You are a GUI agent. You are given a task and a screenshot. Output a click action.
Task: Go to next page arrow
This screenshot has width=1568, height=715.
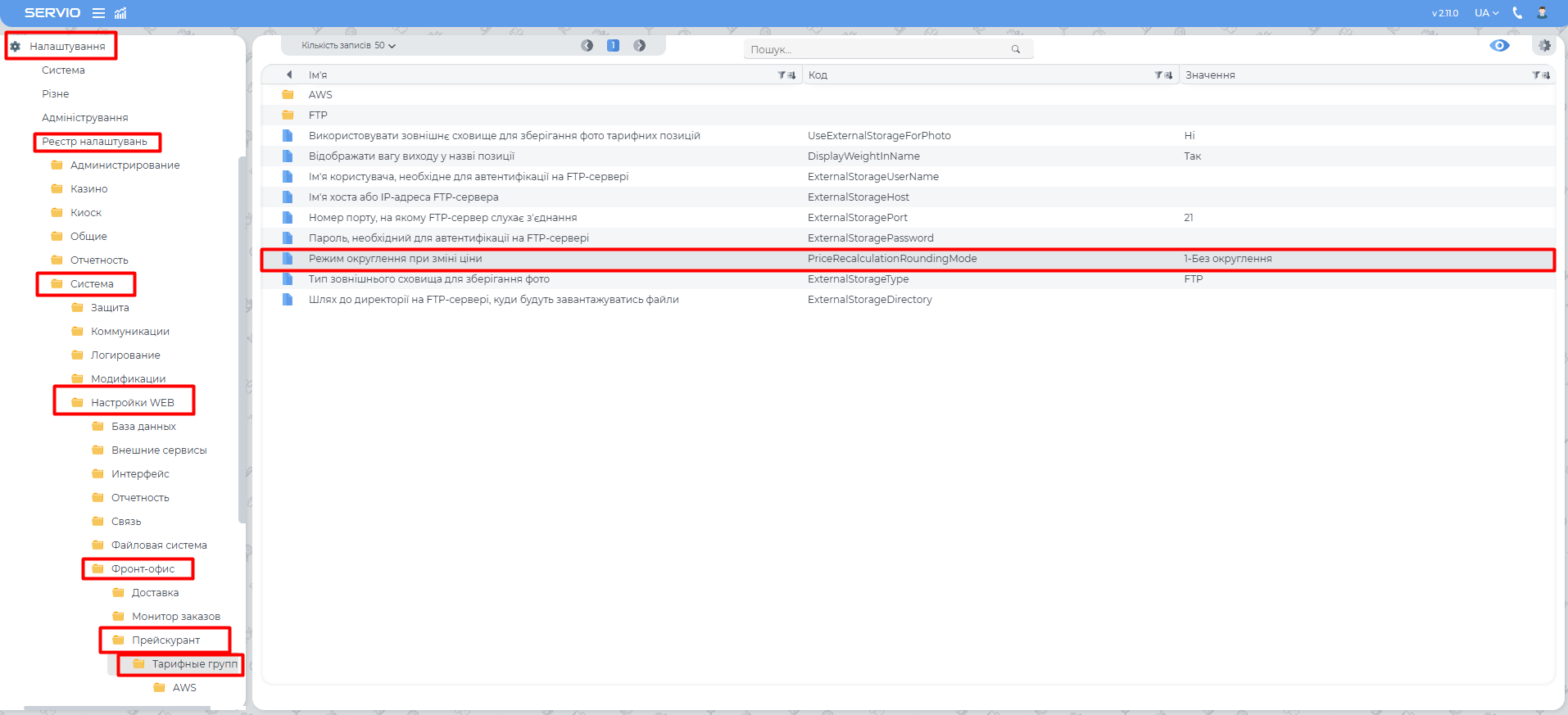coord(639,46)
